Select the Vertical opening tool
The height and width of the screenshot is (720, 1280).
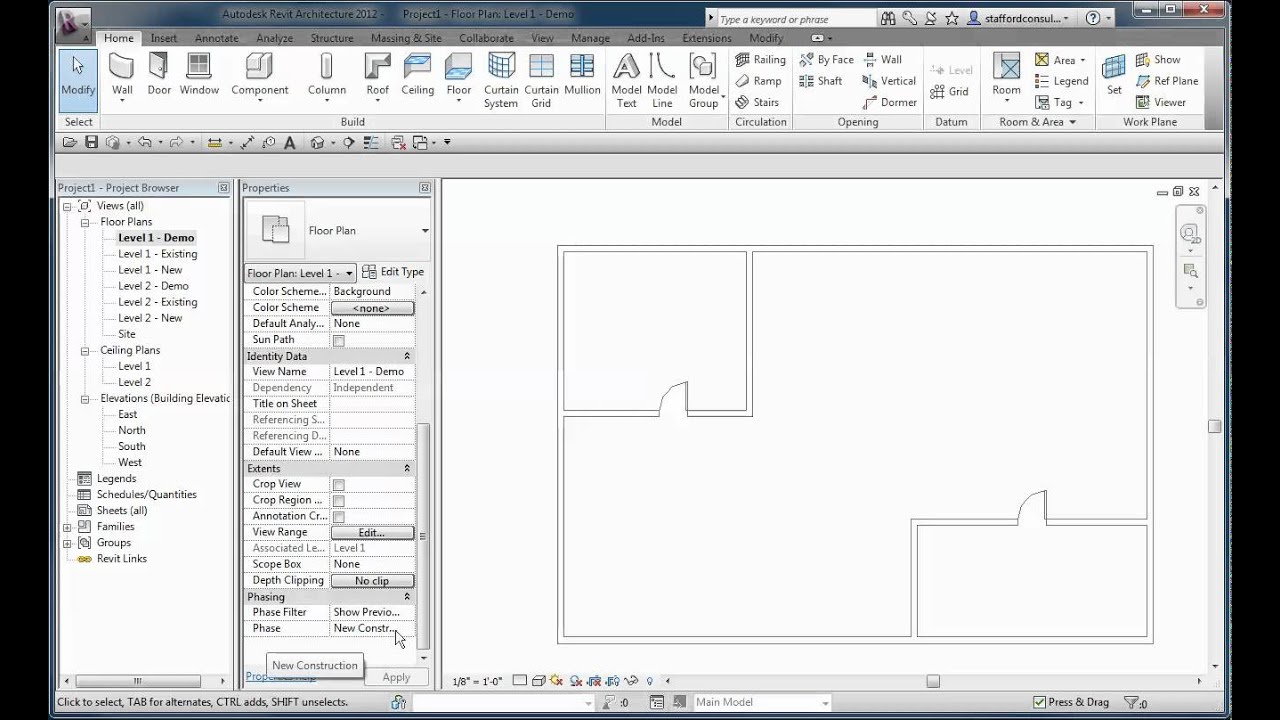[889, 81]
